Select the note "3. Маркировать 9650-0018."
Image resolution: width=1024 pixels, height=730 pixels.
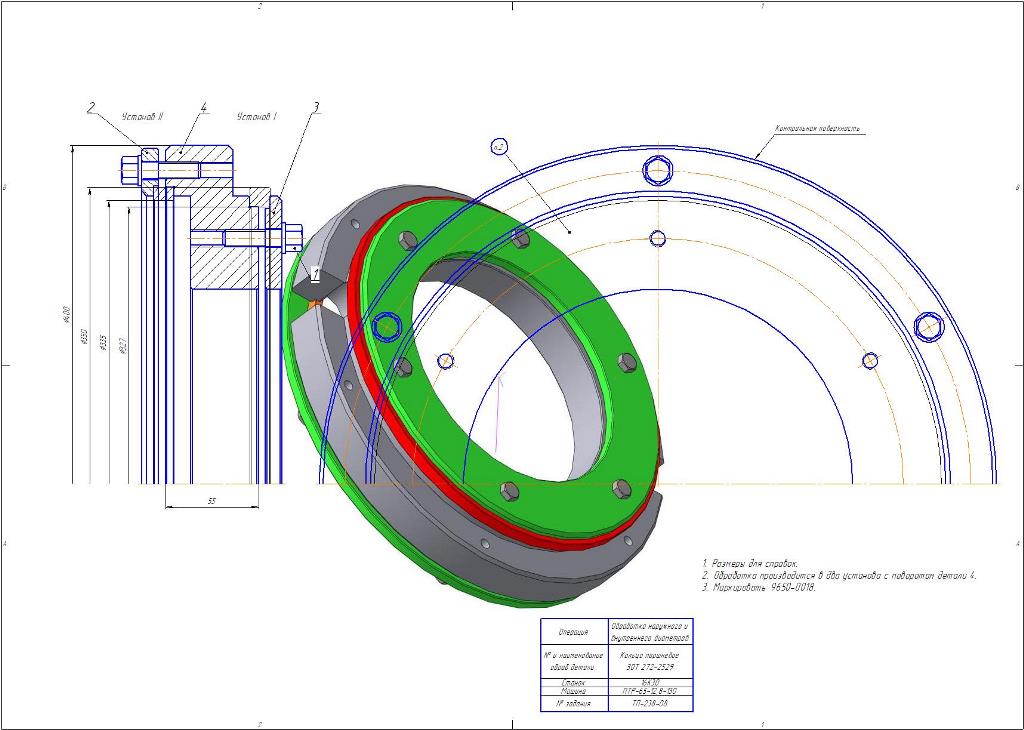(x=759, y=587)
